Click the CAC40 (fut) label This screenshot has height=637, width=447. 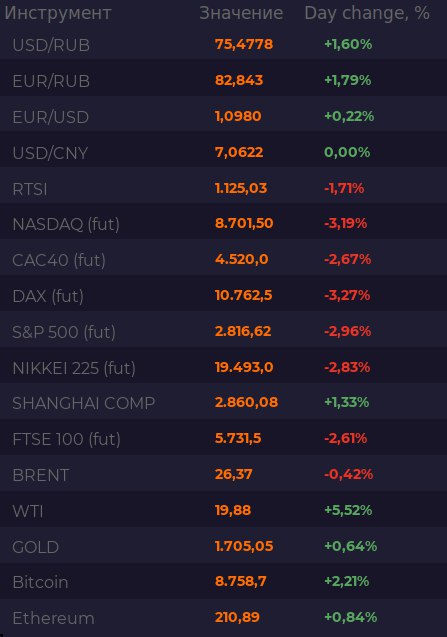59,260
